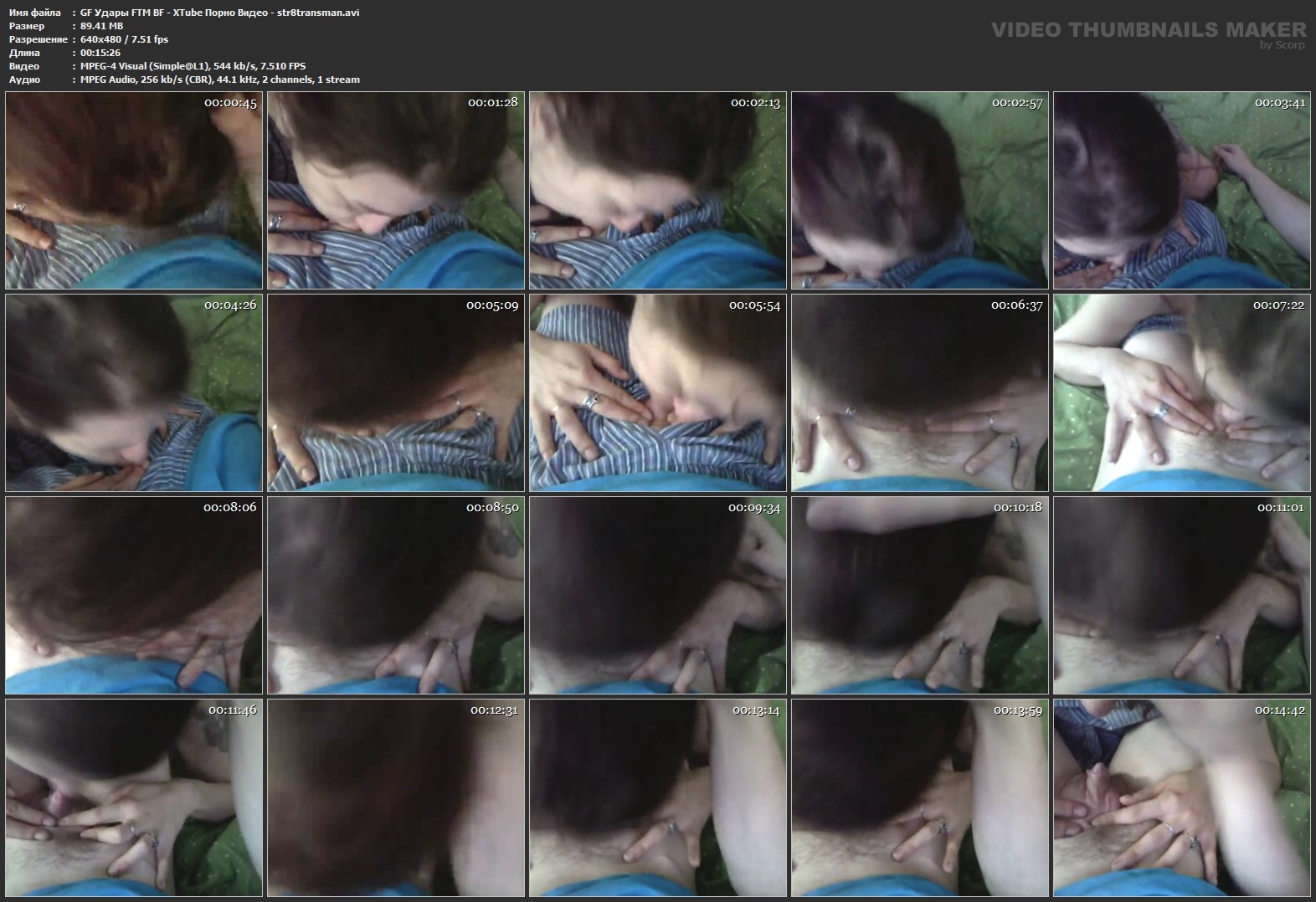Click the MPEG-4 Visual video codec line
Screen dimensions: 1316x902
click(x=193, y=66)
